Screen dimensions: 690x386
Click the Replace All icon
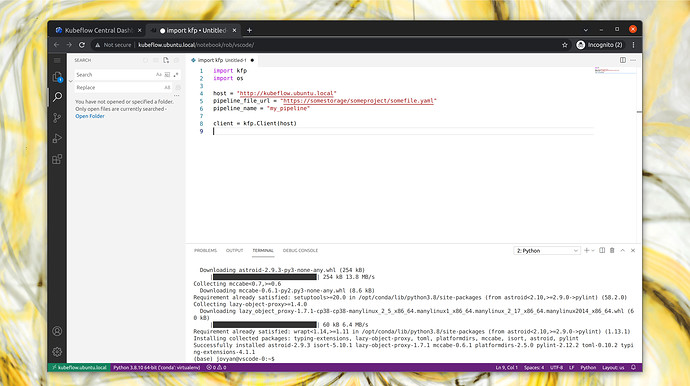(x=178, y=88)
